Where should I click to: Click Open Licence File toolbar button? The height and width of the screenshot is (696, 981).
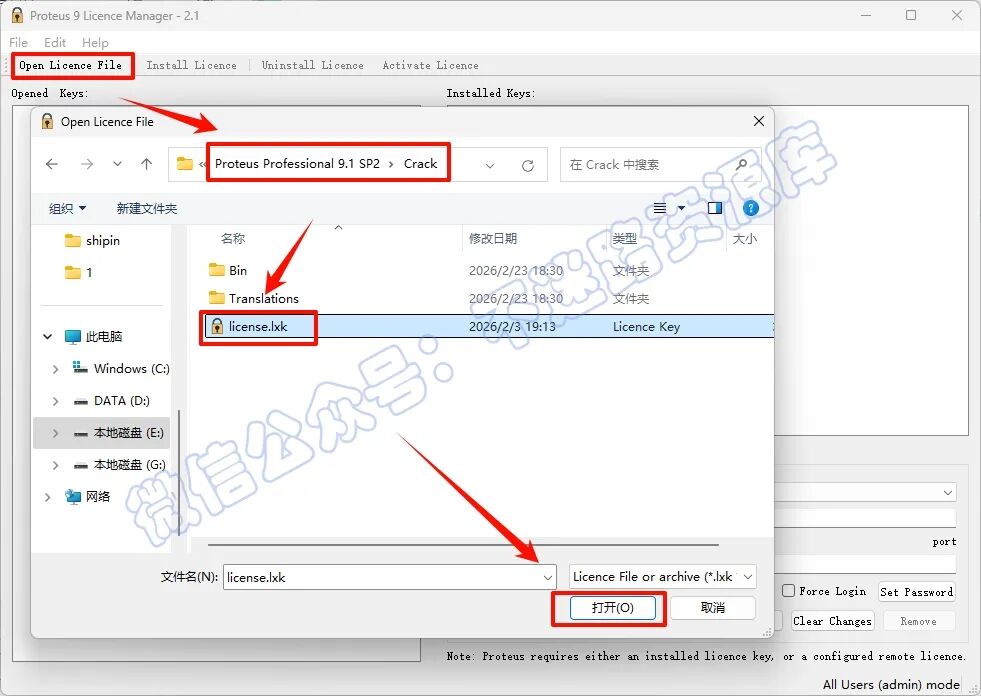[70, 65]
